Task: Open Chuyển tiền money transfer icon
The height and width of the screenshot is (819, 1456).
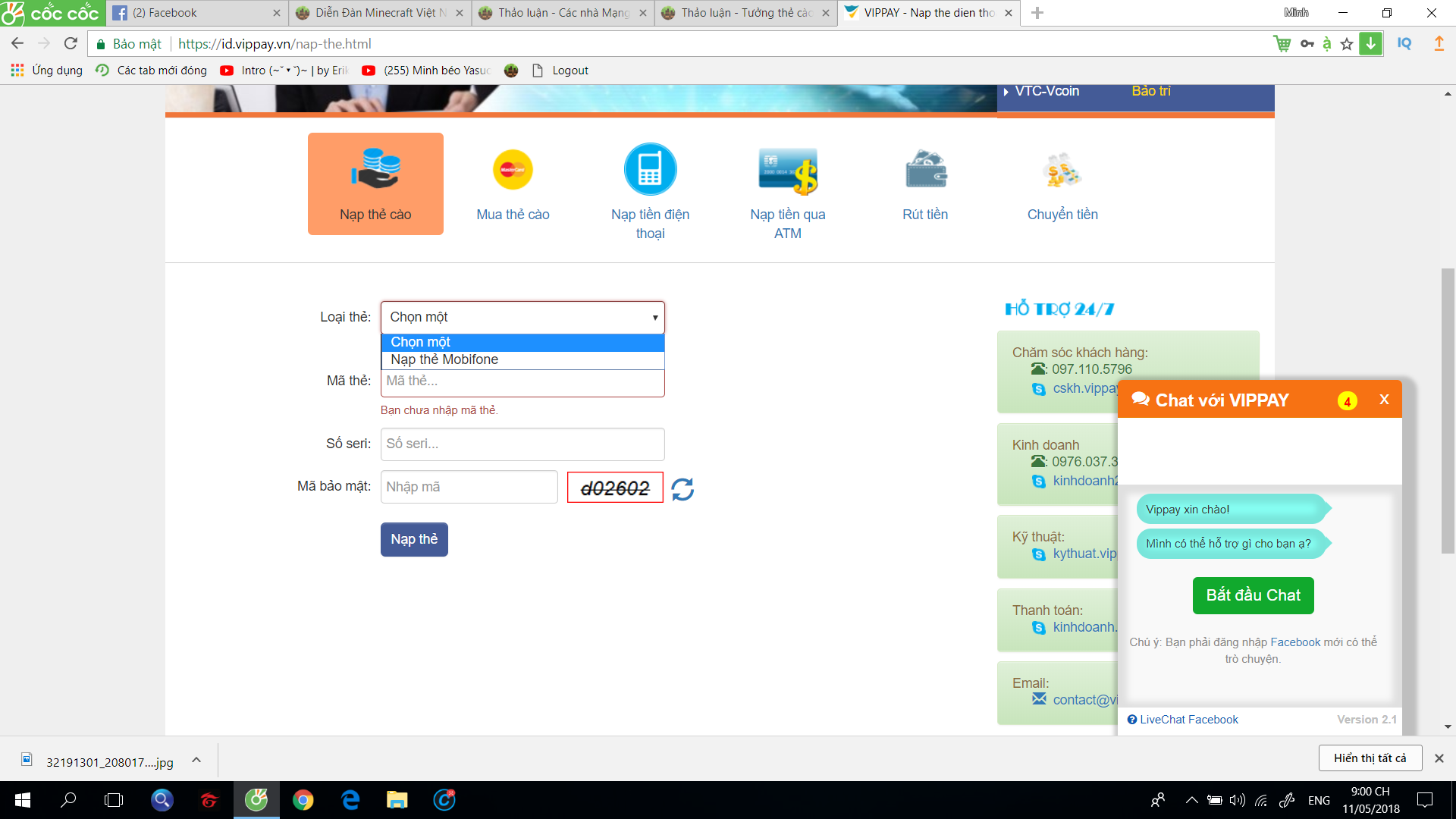Action: pos(1062,170)
